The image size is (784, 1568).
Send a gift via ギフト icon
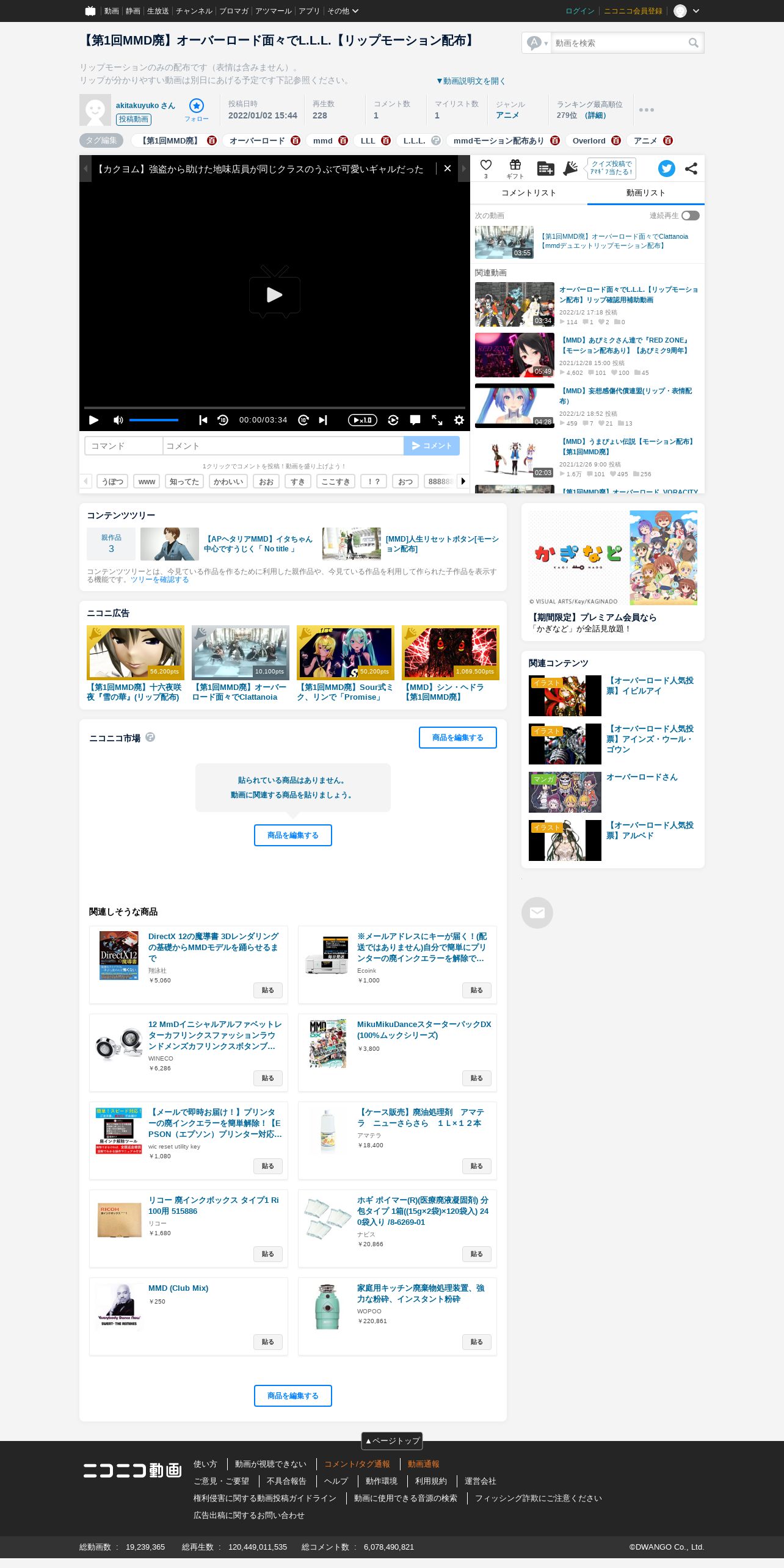515,169
